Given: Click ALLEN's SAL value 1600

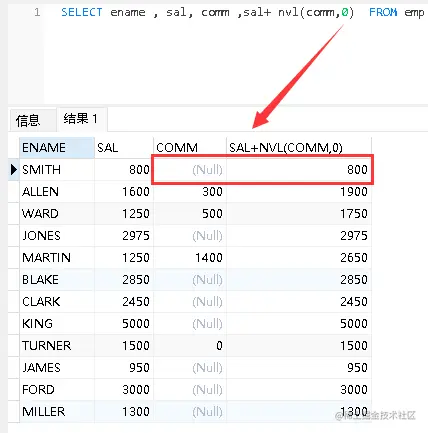Looking at the screenshot, I should pyautogui.click(x=136, y=192).
